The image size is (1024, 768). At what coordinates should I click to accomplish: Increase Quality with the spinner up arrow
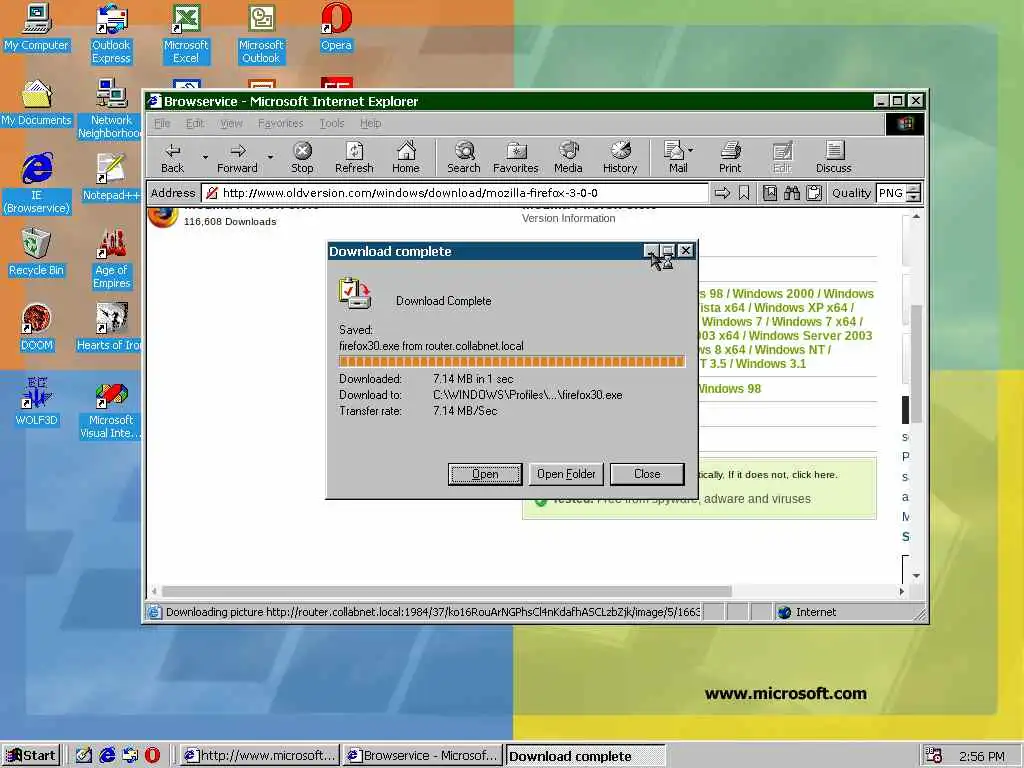tap(914, 189)
